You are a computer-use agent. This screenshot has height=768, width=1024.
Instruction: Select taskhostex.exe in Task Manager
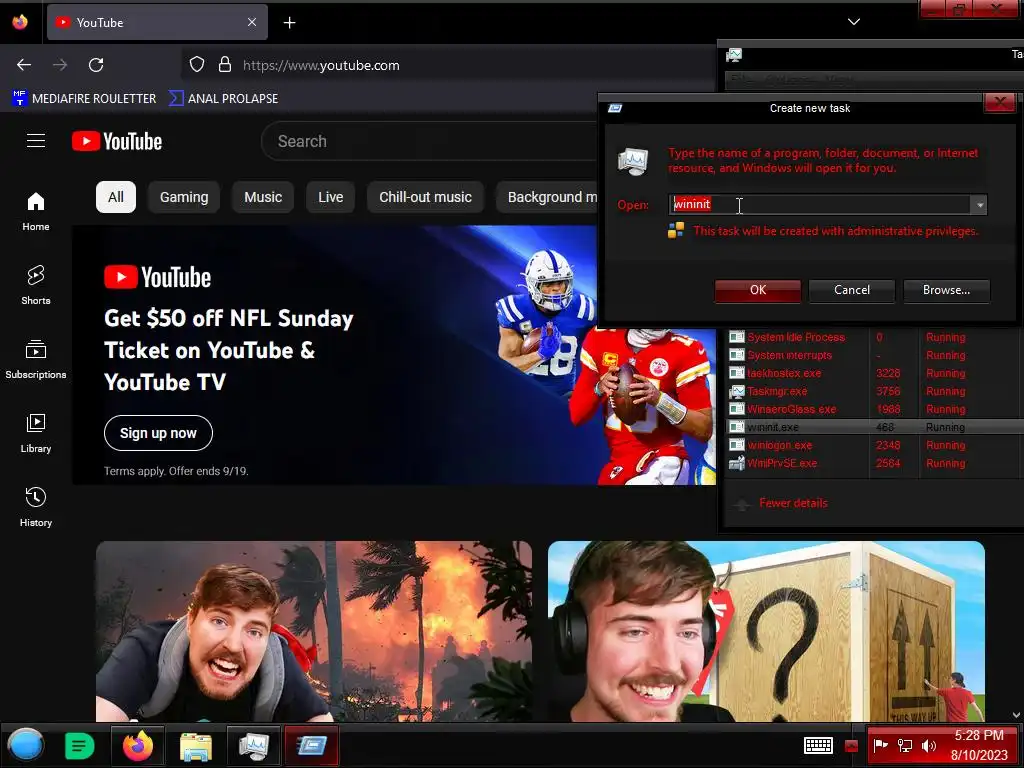(874, 374)
